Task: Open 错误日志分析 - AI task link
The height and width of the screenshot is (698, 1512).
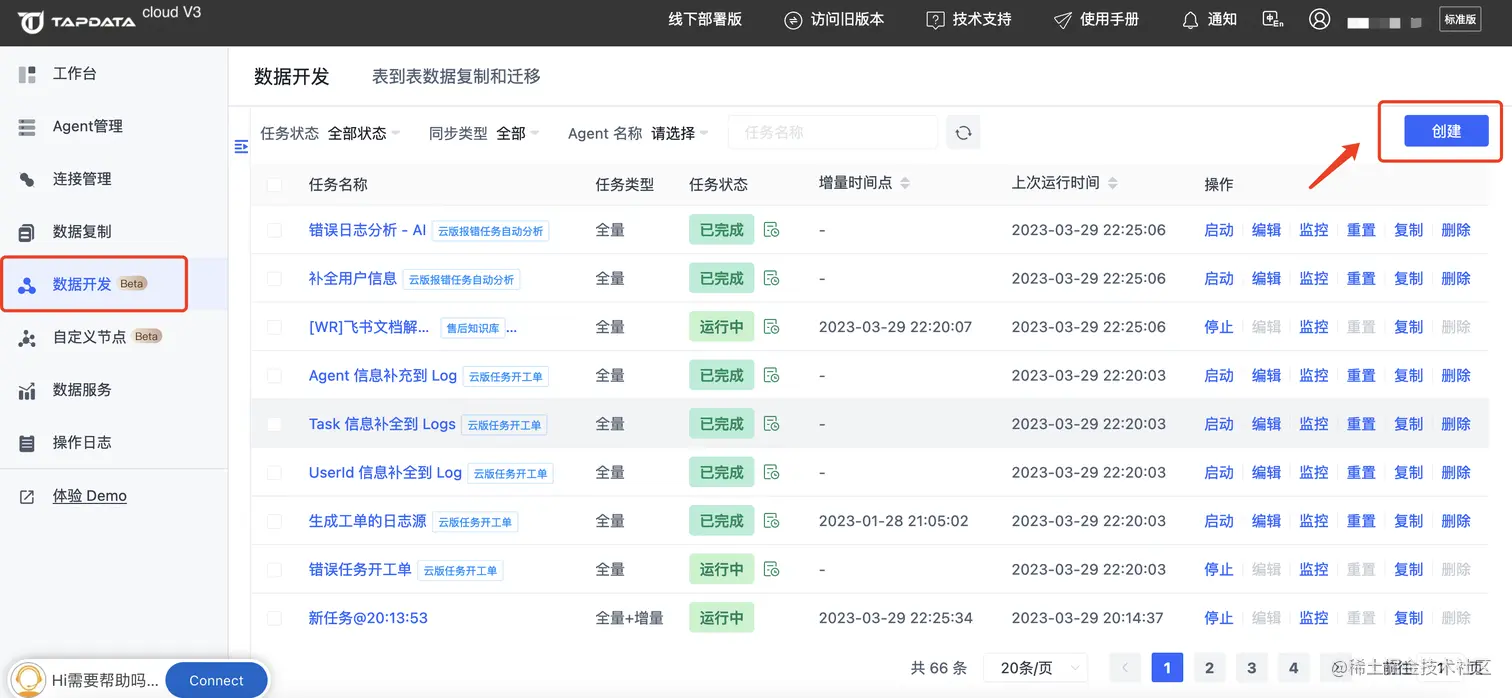Action: (x=367, y=230)
